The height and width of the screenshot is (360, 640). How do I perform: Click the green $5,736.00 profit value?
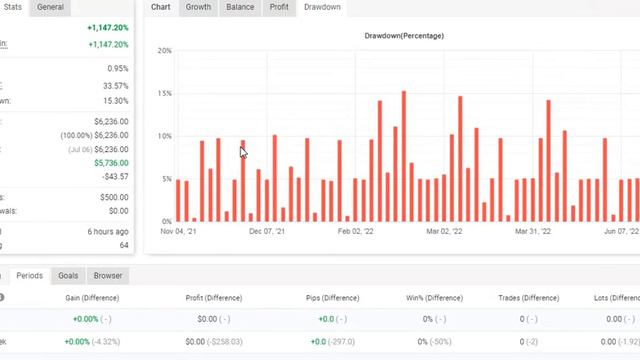click(111, 163)
